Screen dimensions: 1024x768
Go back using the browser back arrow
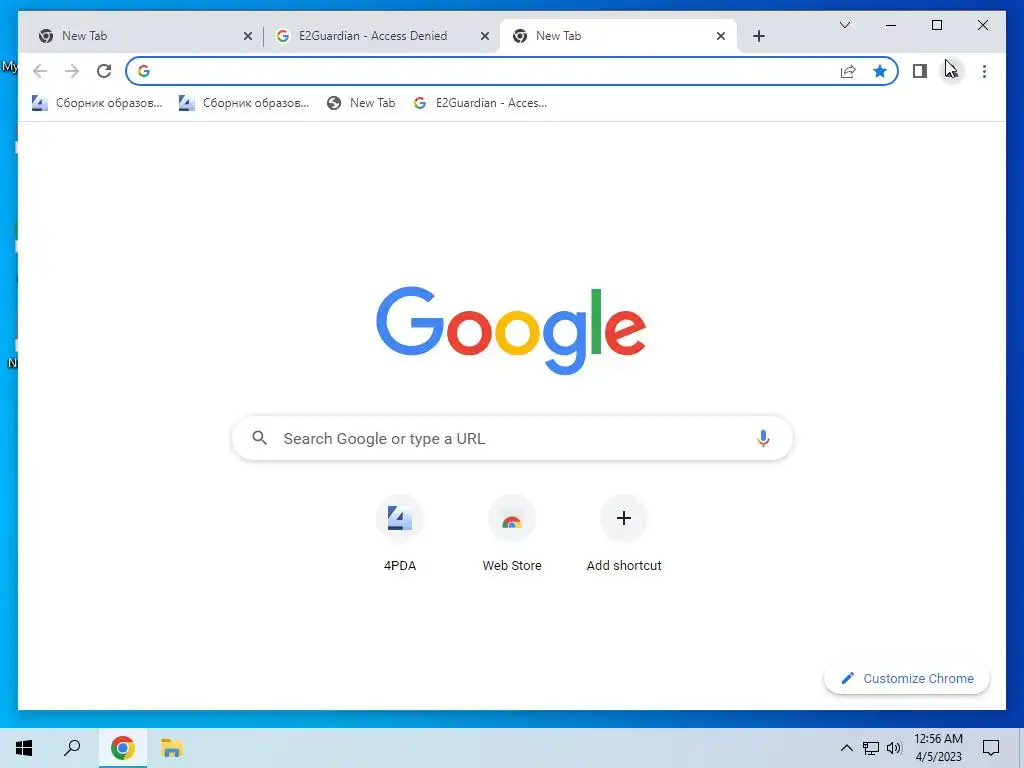pos(40,71)
